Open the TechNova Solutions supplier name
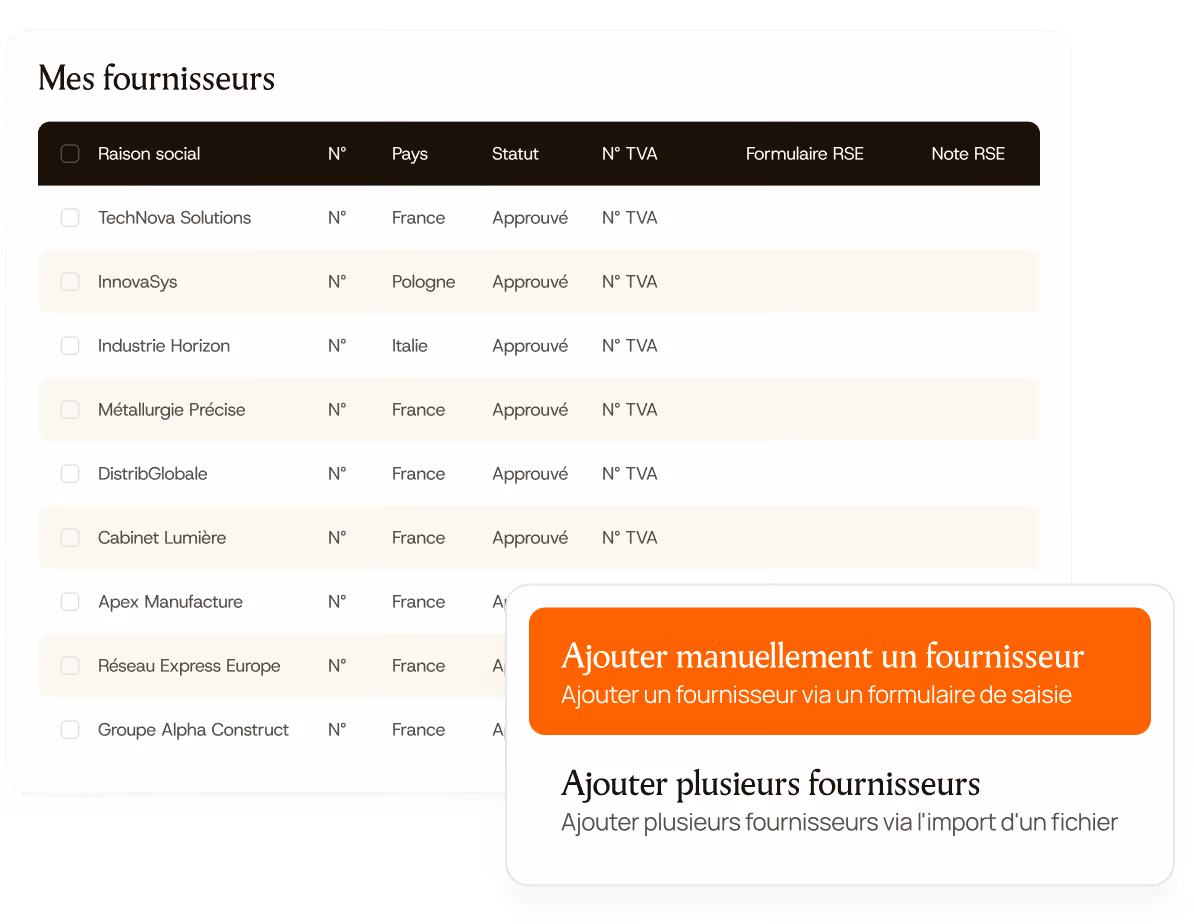 point(174,218)
